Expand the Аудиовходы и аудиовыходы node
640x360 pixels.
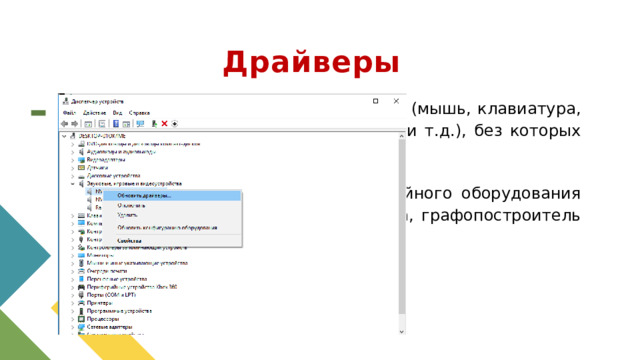click(73, 152)
